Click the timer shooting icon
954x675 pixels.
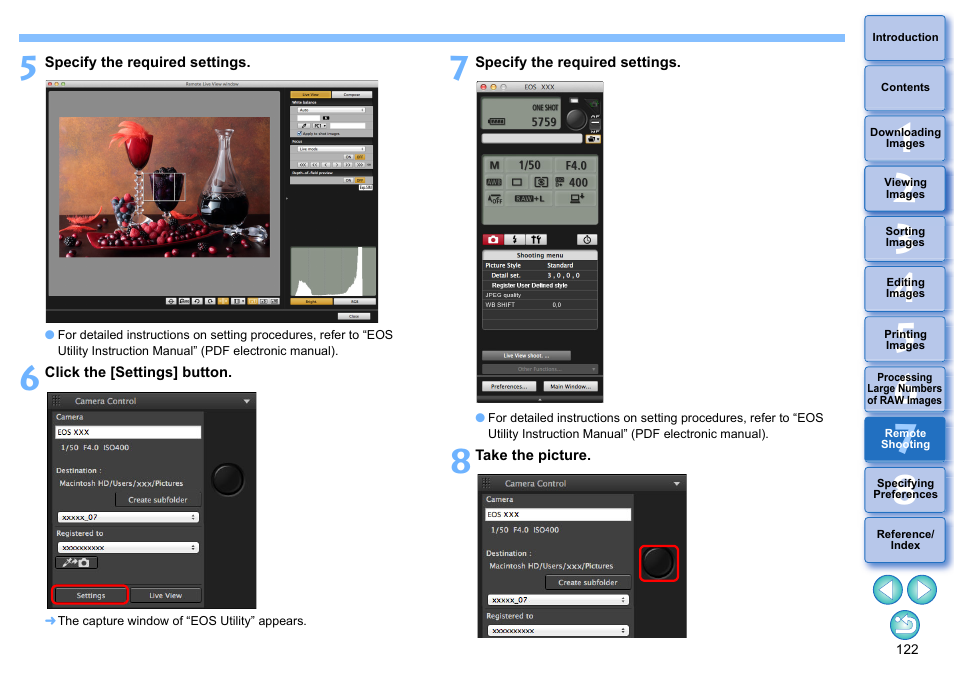point(587,240)
